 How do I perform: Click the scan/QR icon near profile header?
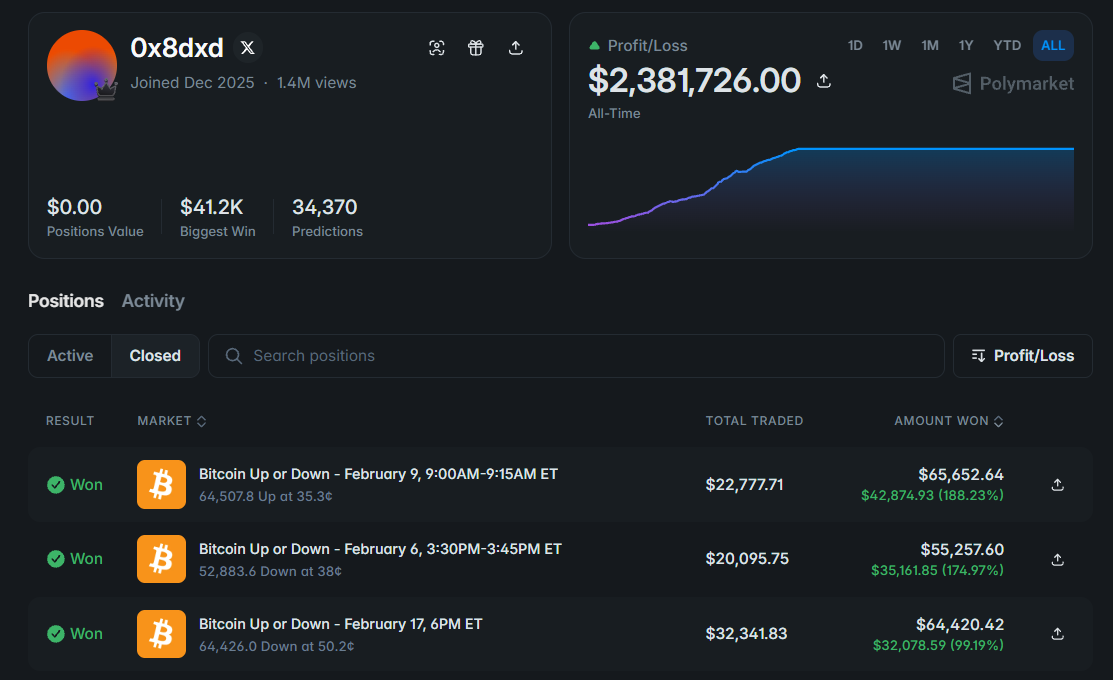[437, 48]
